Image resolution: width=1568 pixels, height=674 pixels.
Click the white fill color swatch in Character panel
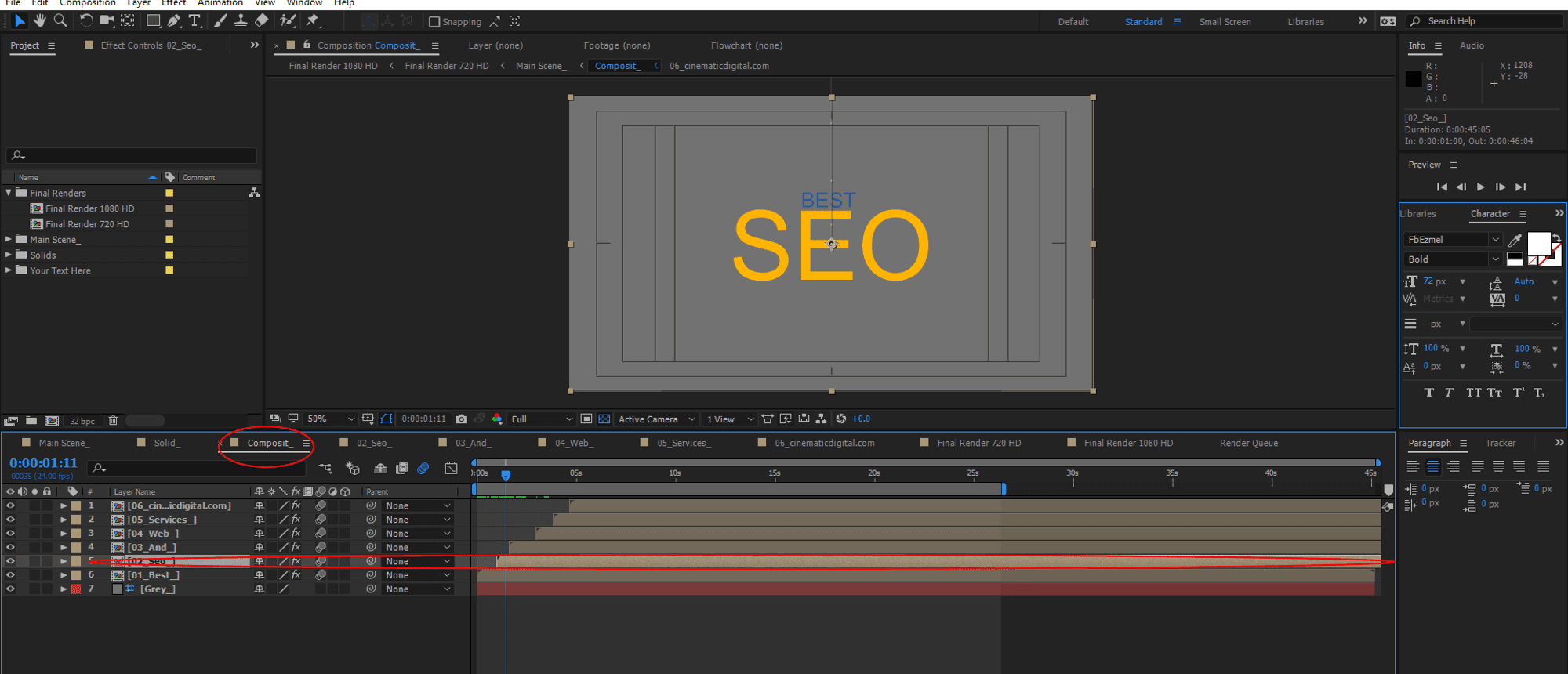coord(1538,244)
